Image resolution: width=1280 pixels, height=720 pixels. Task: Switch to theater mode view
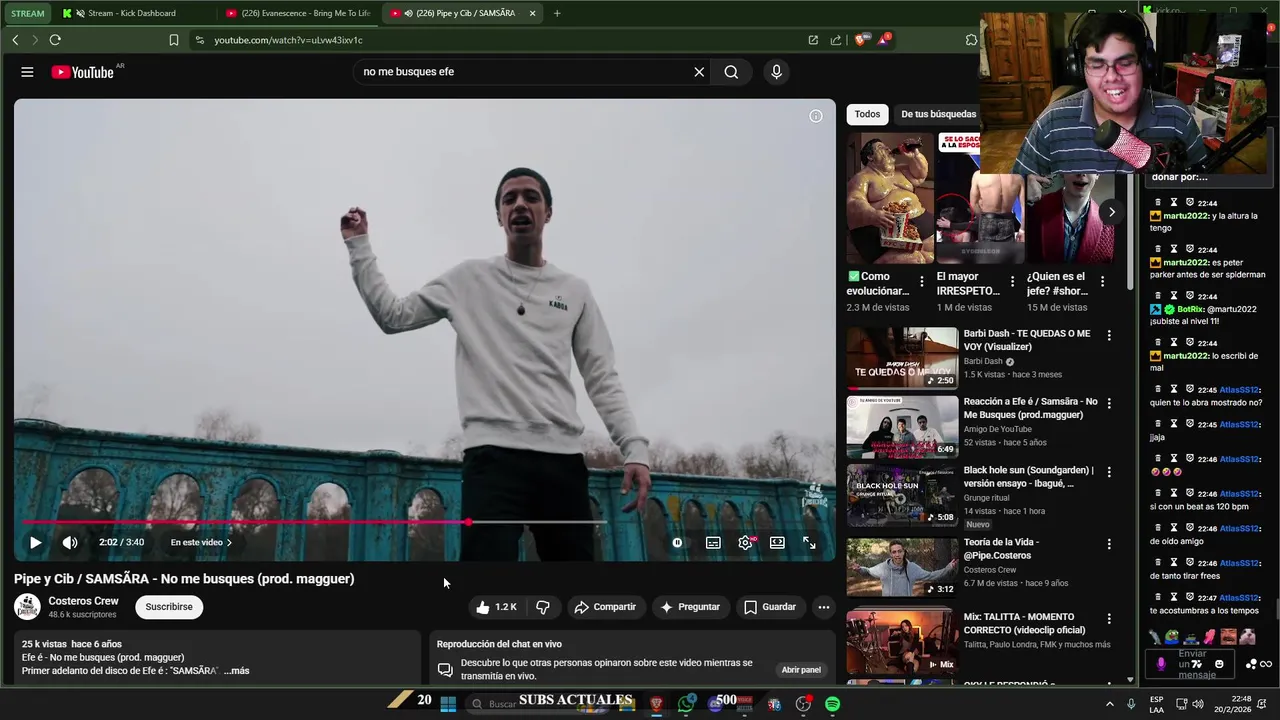(777, 543)
